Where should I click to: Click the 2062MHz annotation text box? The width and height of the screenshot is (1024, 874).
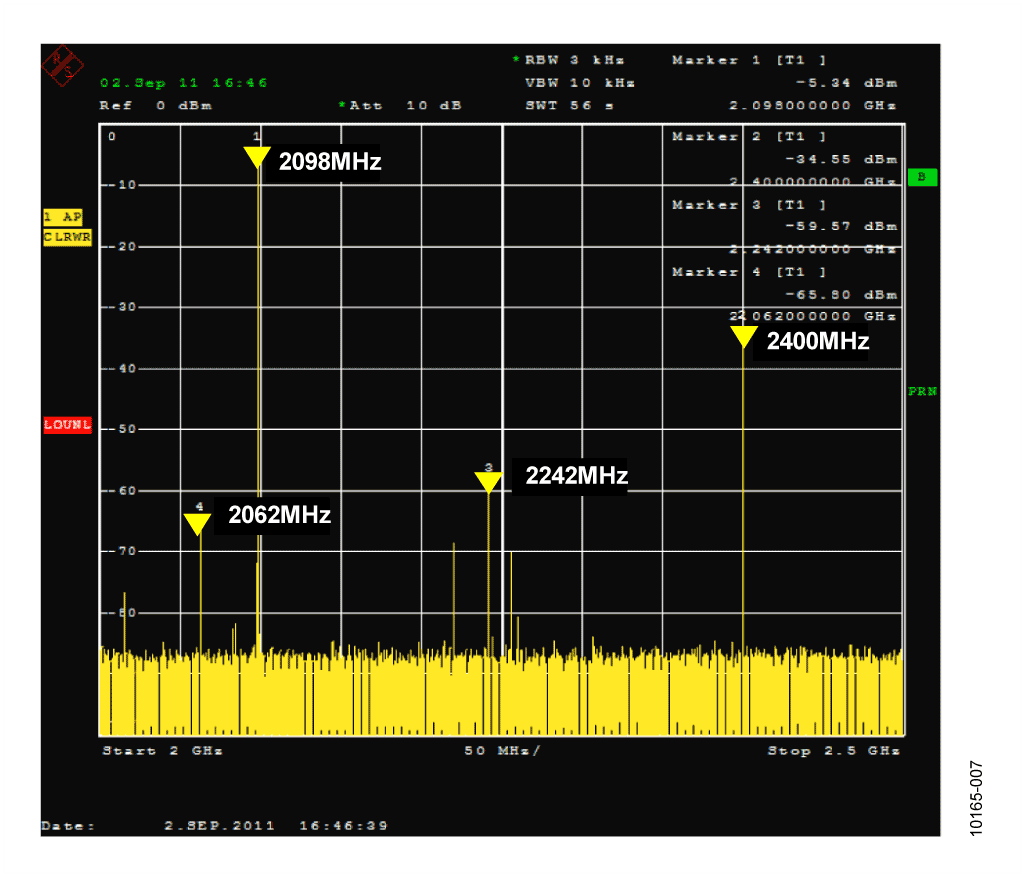pyautogui.click(x=279, y=515)
